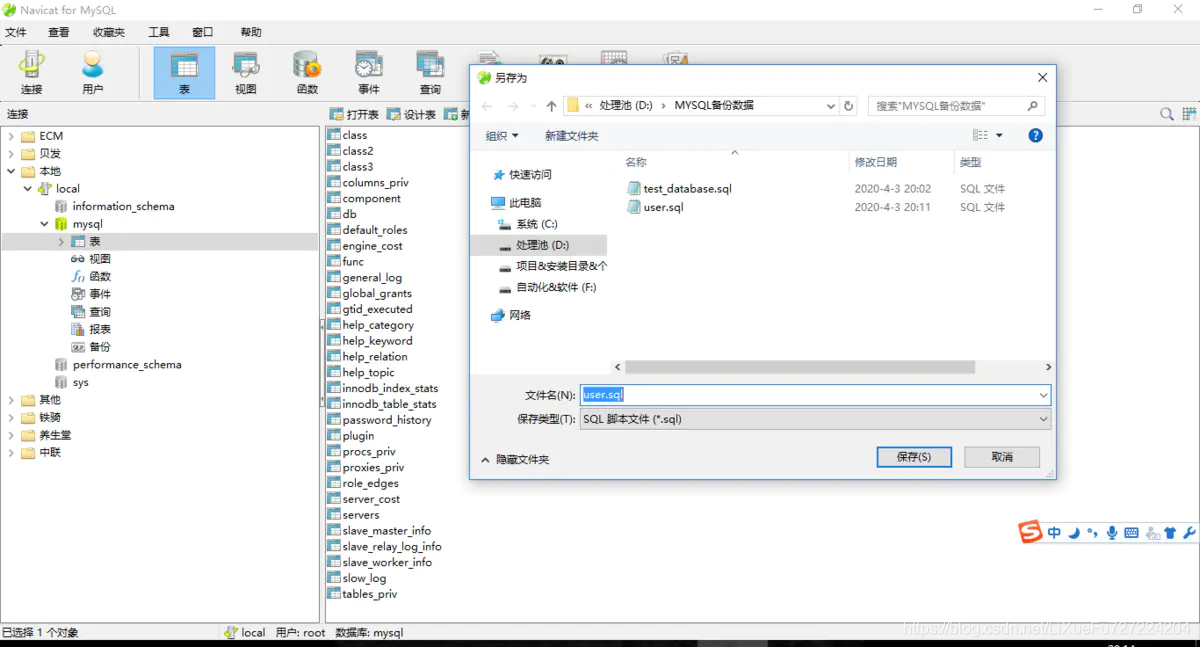Open the address path history dropdown

point(830,106)
